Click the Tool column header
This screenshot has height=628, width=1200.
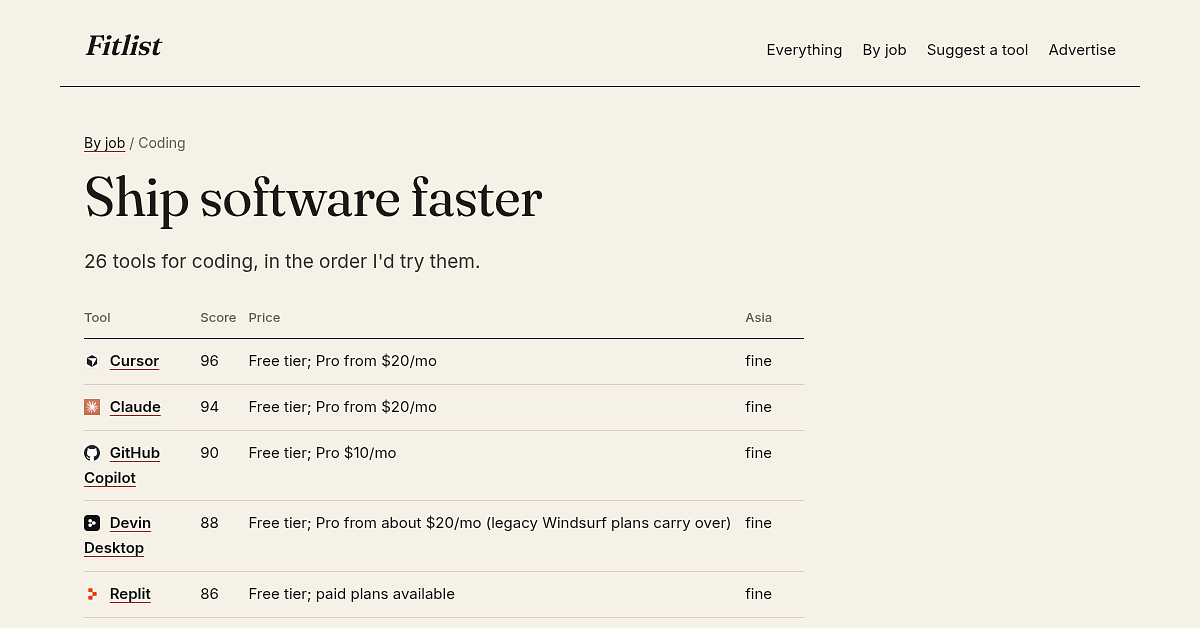click(x=97, y=318)
